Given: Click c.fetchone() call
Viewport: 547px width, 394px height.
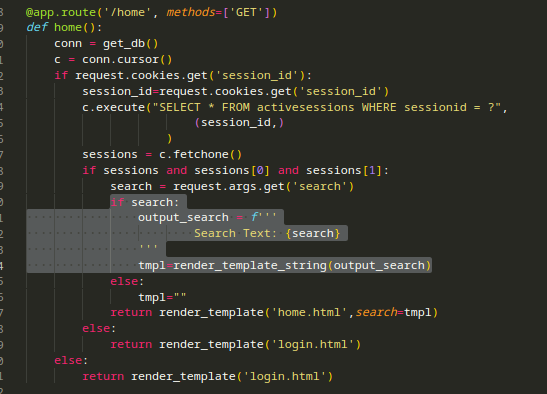Looking at the screenshot, I should 200,155.
